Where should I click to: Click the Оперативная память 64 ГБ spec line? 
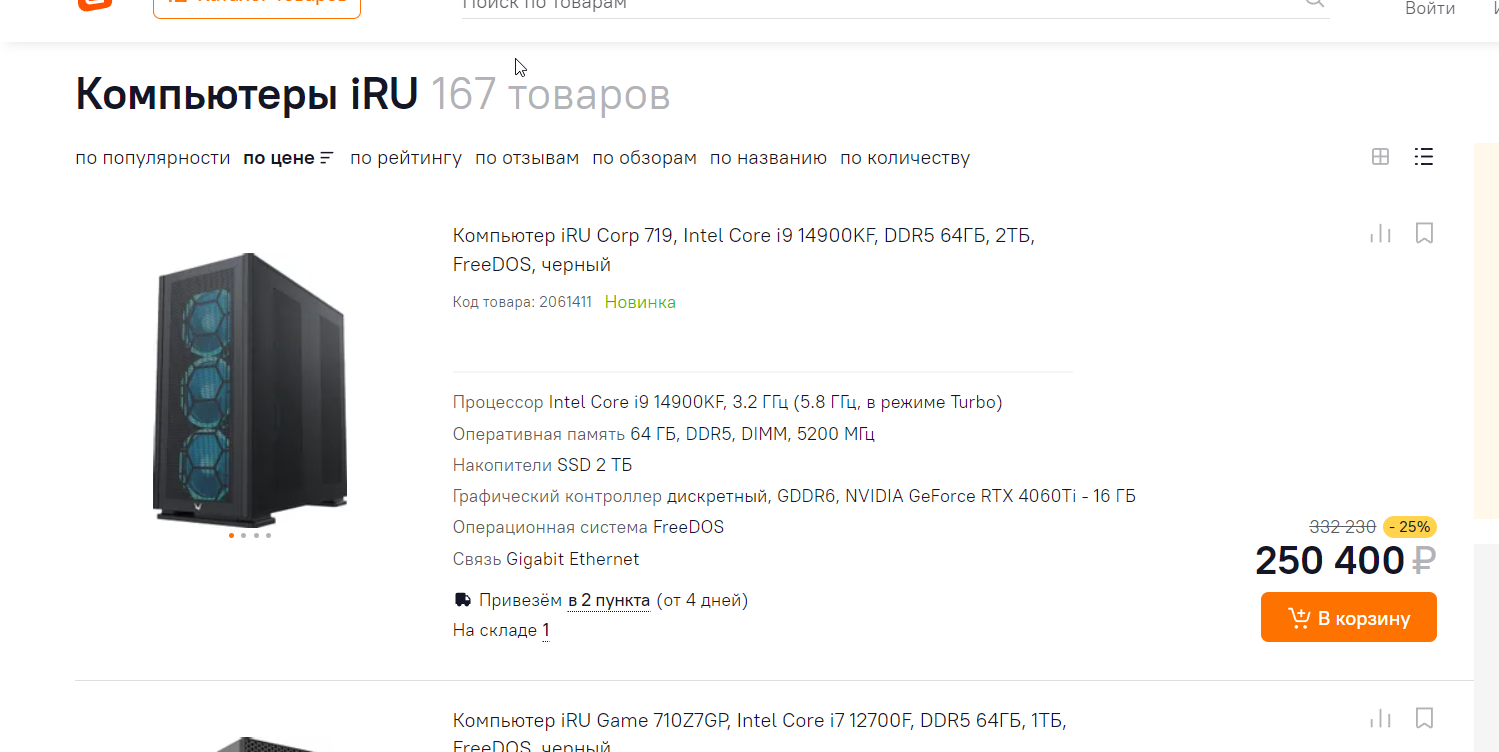[x=664, y=435]
